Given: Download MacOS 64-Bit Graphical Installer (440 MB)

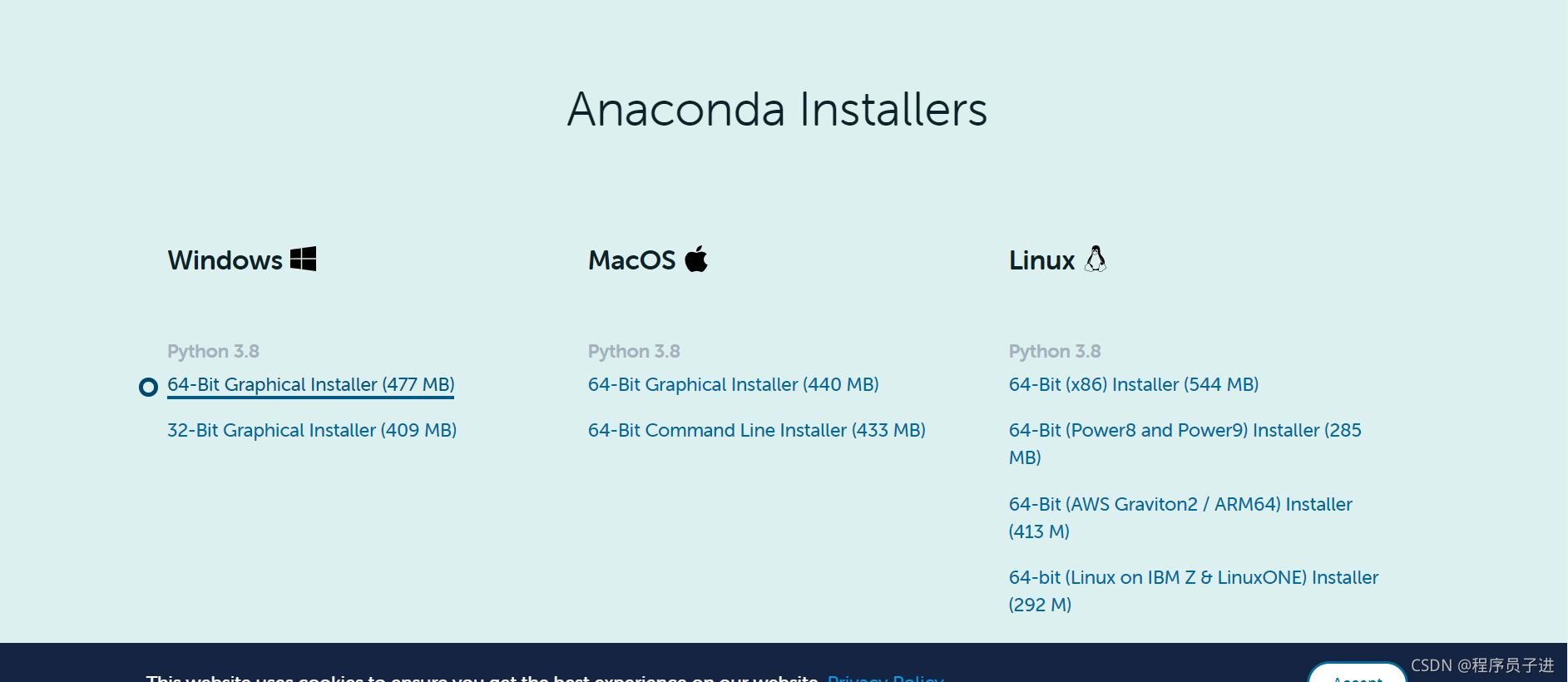Looking at the screenshot, I should [734, 384].
